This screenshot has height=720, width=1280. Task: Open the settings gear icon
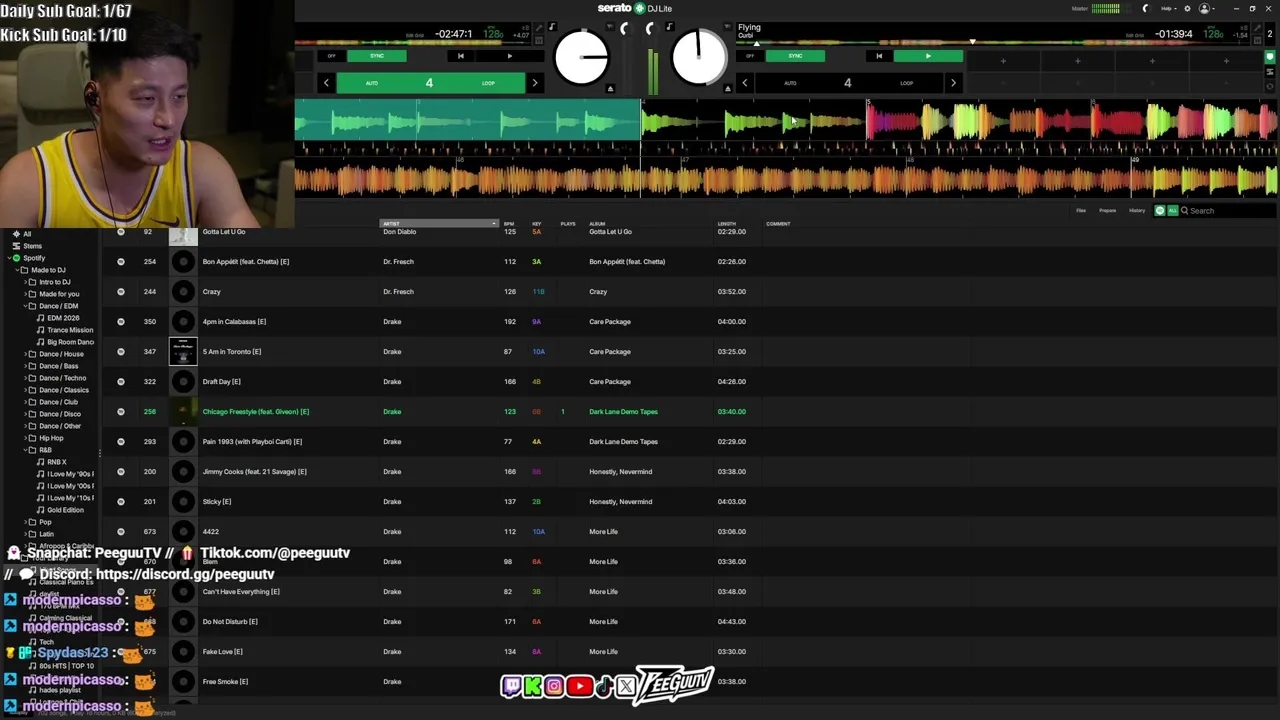click(1187, 8)
